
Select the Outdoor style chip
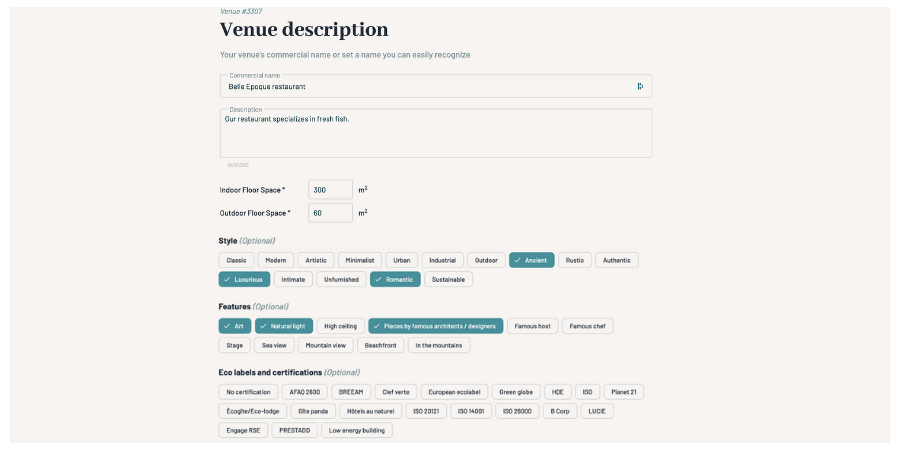(486, 260)
